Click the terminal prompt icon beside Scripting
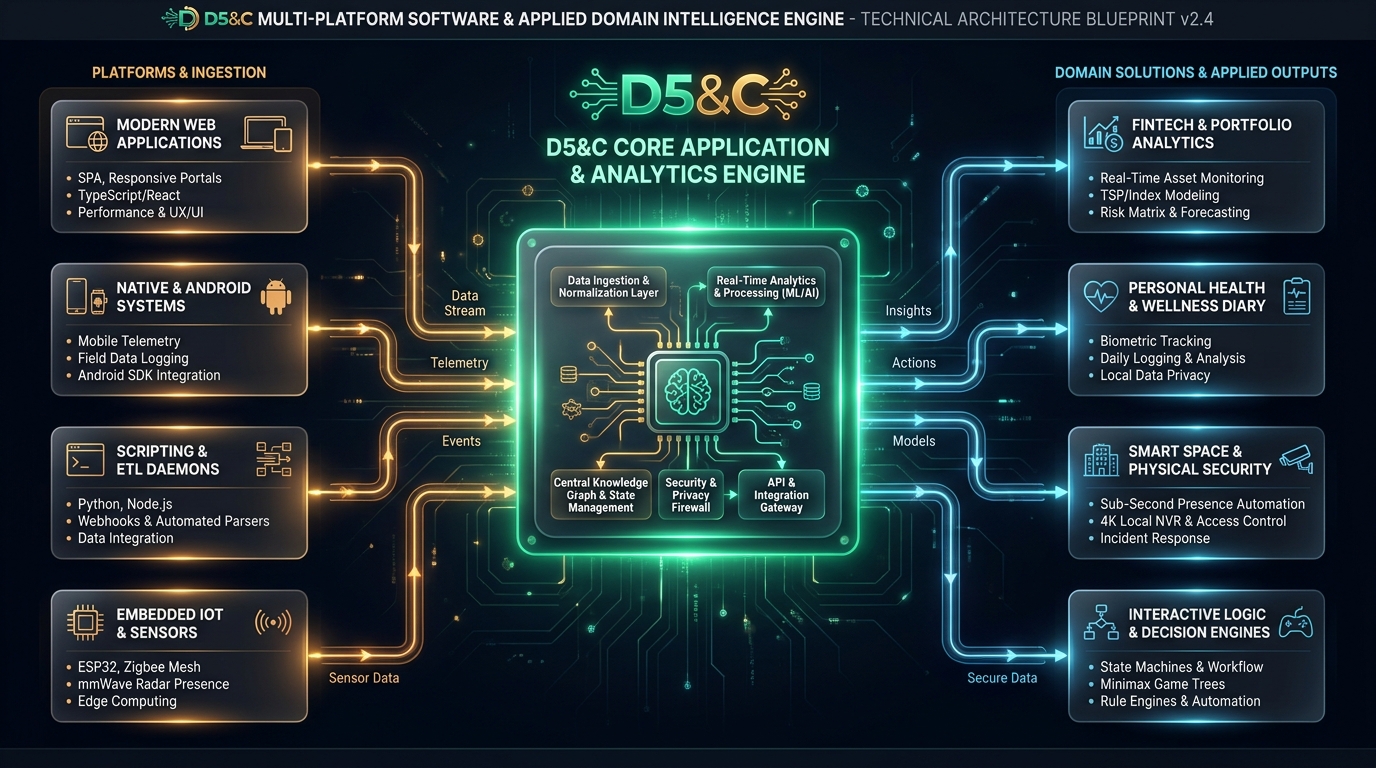 [x=86, y=459]
